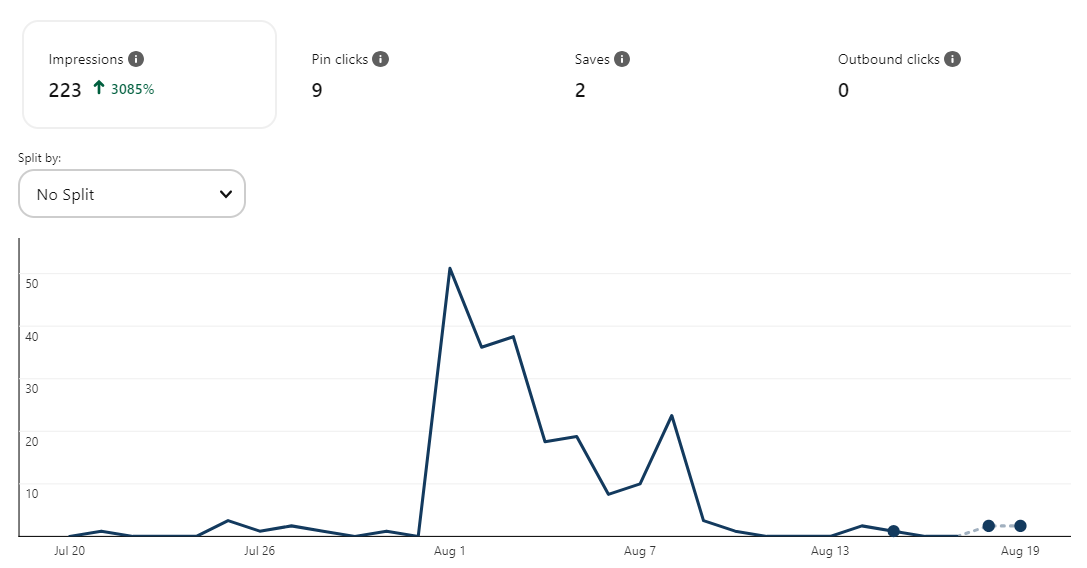Click the chart peak at Aug 1
The height and width of the screenshot is (568, 1087).
(450, 268)
